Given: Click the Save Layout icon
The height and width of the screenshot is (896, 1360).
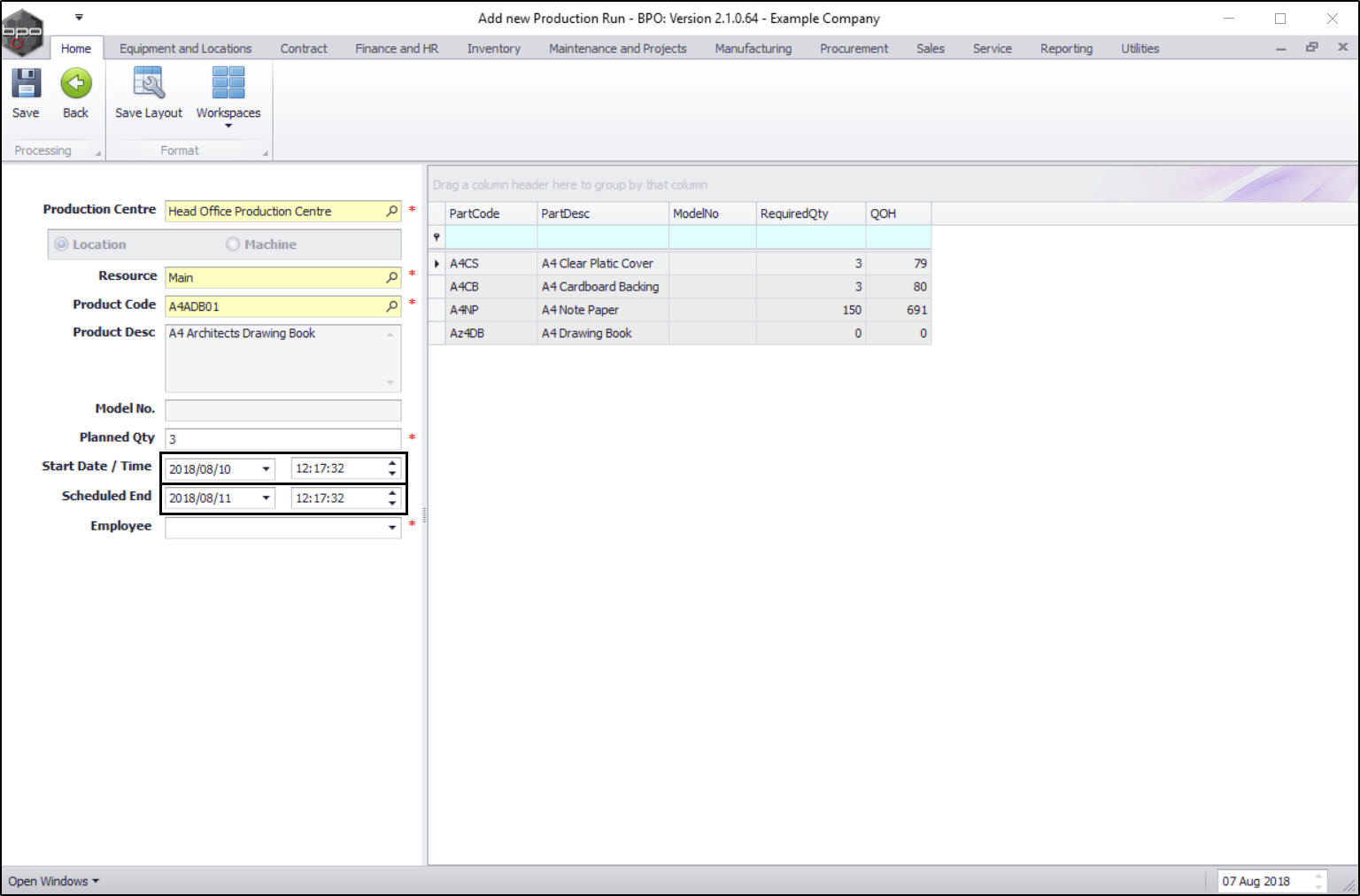Looking at the screenshot, I should pos(149,83).
